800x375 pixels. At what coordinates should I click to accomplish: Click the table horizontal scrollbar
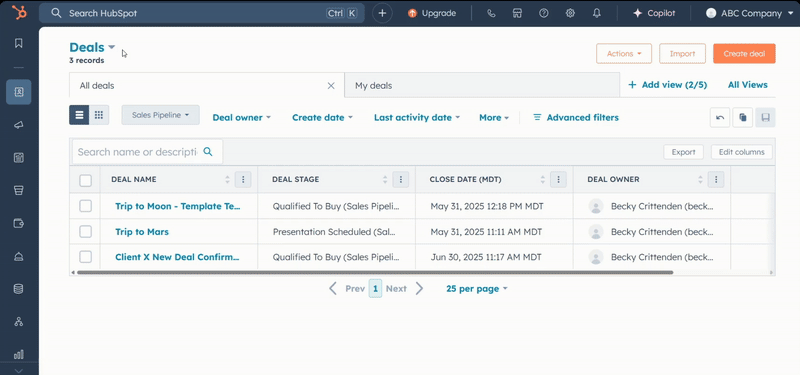[375, 272]
